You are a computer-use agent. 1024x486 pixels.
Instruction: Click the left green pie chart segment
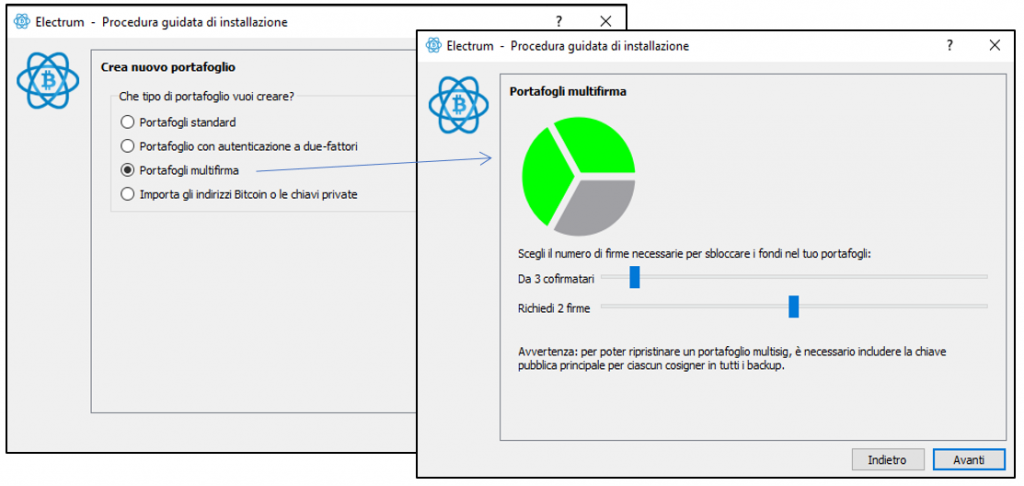(544, 176)
